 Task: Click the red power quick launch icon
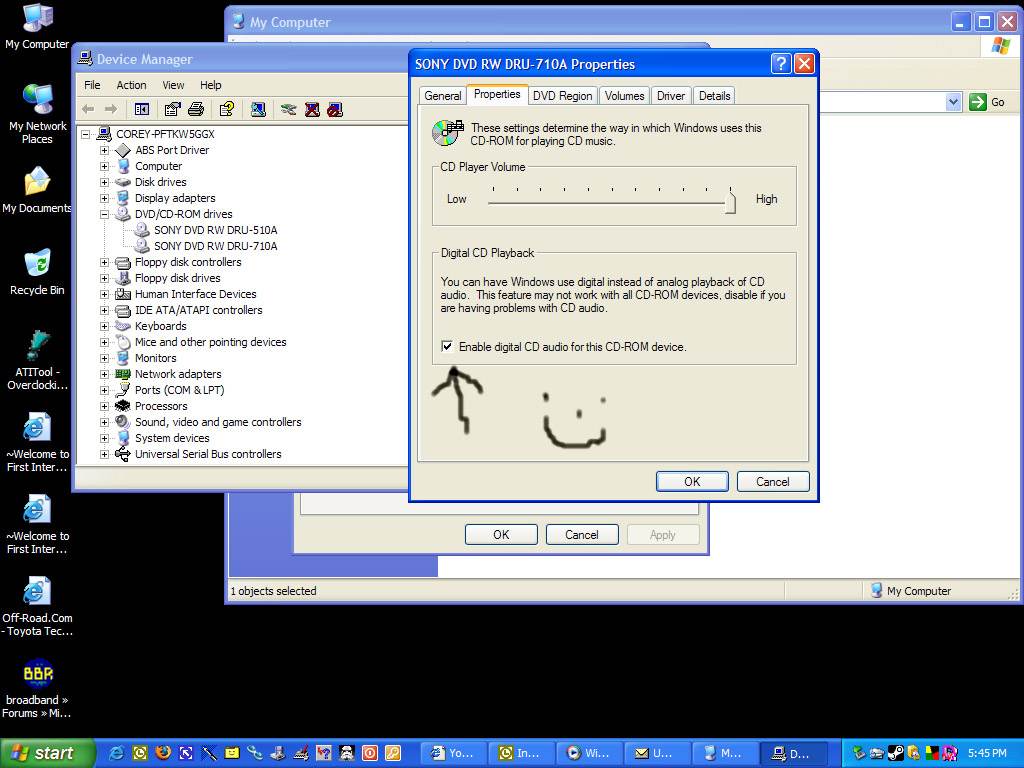click(x=369, y=753)
